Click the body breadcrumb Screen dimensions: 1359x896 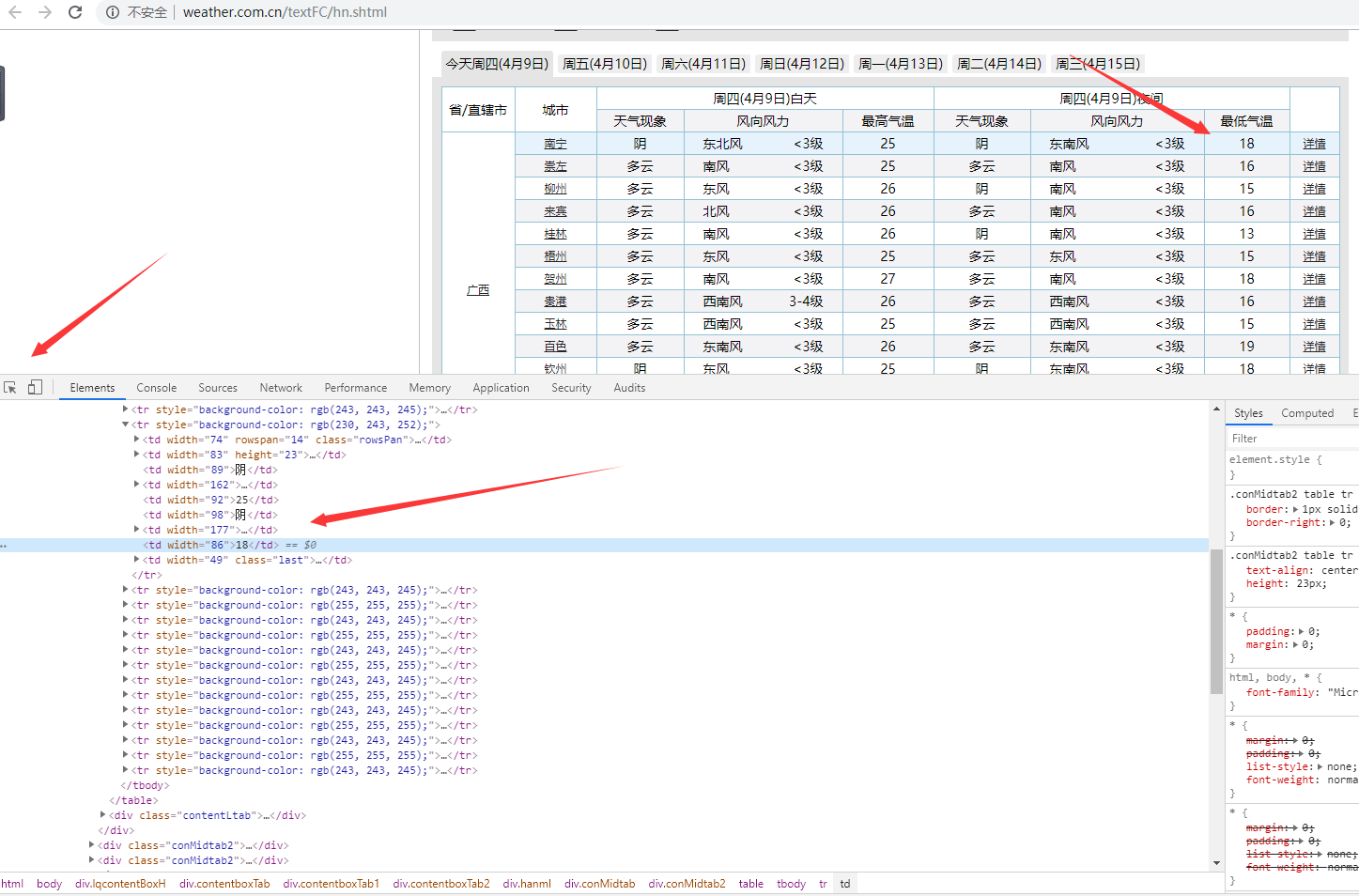click(x=49, y=884)
